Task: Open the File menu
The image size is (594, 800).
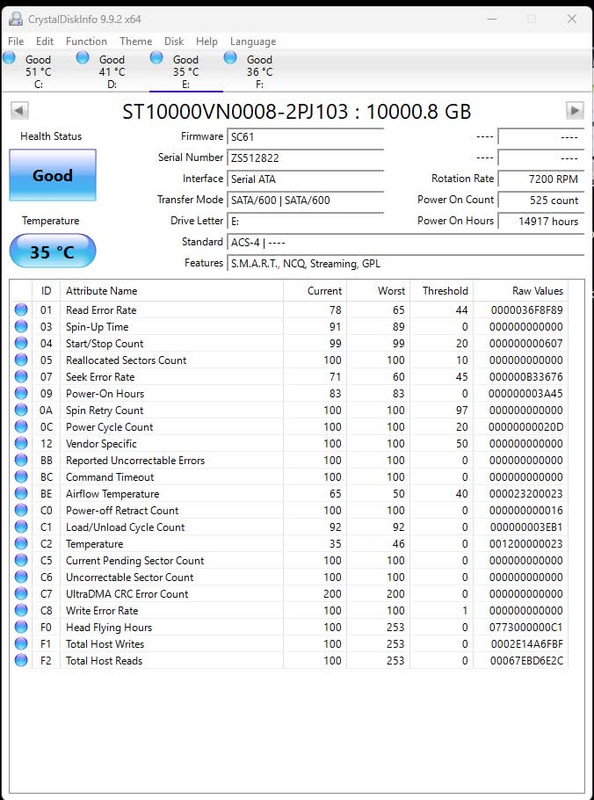Action: tap(16, 41)
